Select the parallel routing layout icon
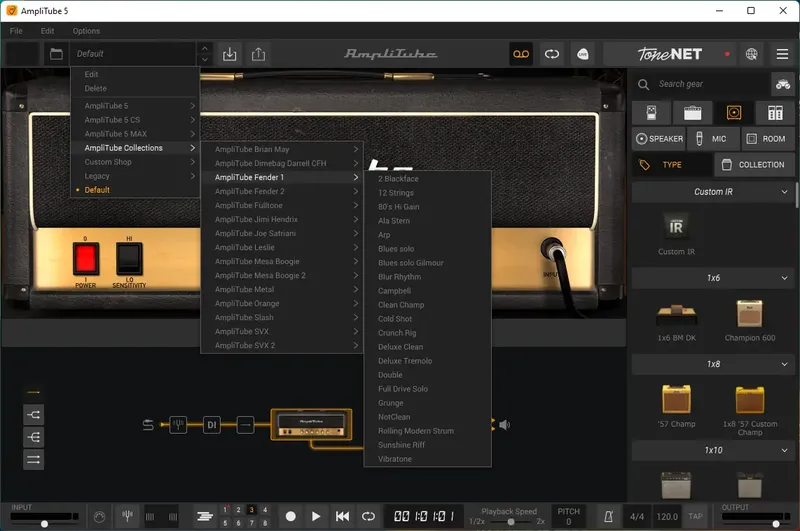This screenshot has width=800, height=531. (x=33, y=460)
